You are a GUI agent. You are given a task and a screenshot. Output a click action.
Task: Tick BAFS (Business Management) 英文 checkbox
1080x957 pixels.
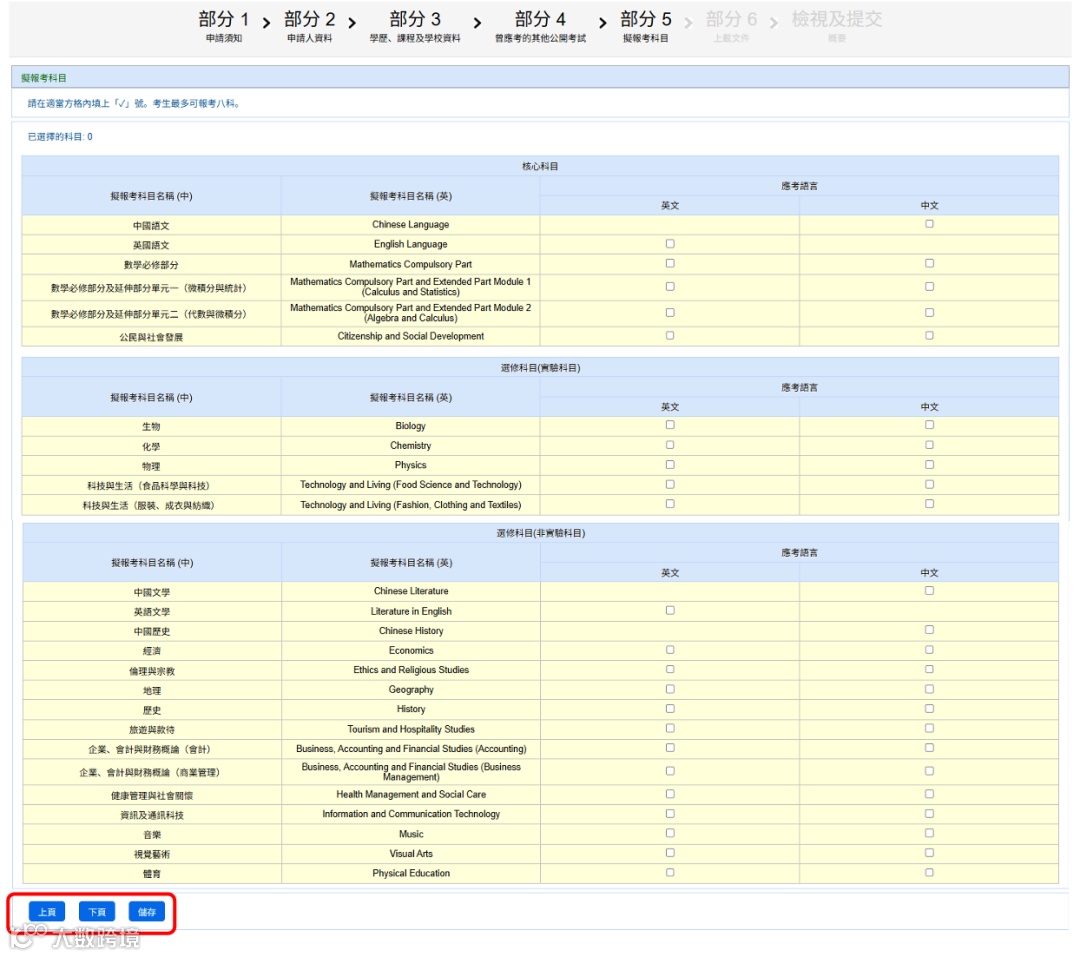click(x=670, y=771)
